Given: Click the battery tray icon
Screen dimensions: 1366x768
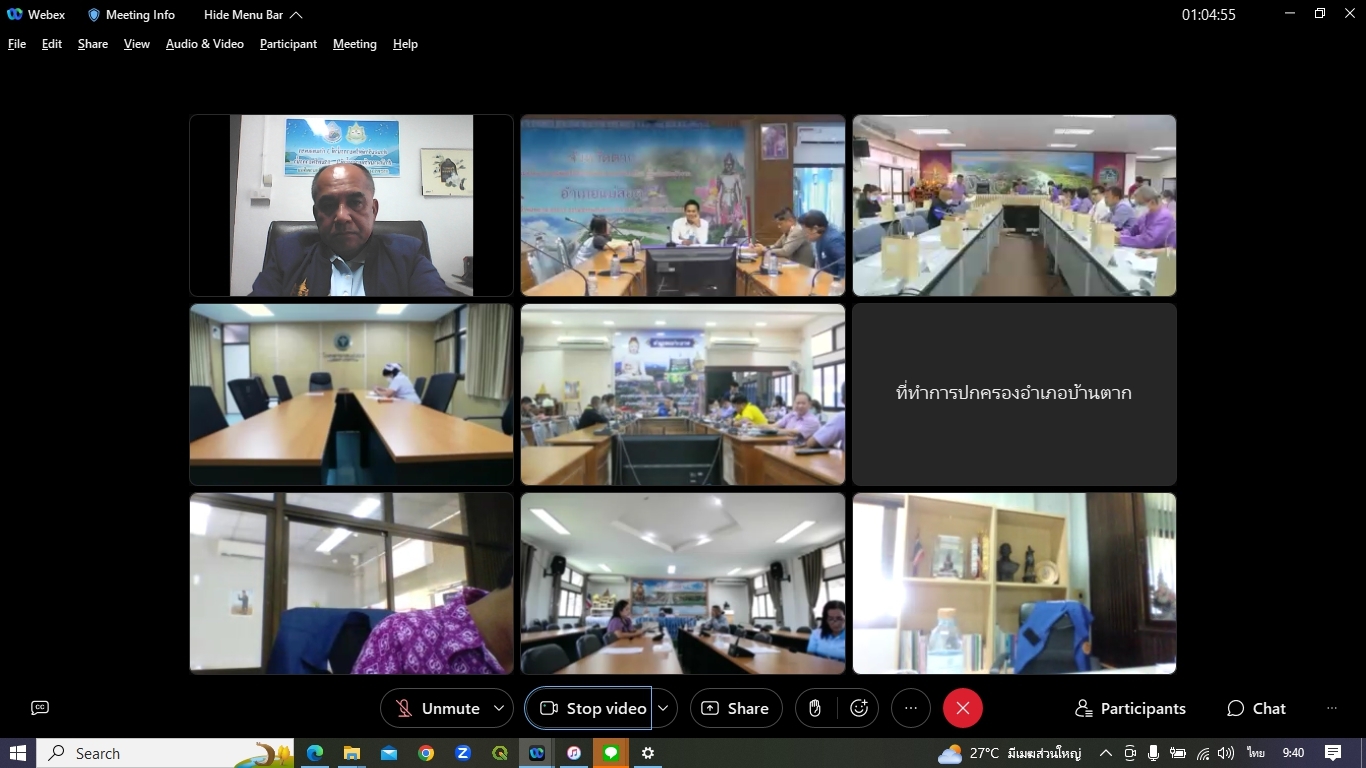Looking at the screenshot, I should (1178, 753).
